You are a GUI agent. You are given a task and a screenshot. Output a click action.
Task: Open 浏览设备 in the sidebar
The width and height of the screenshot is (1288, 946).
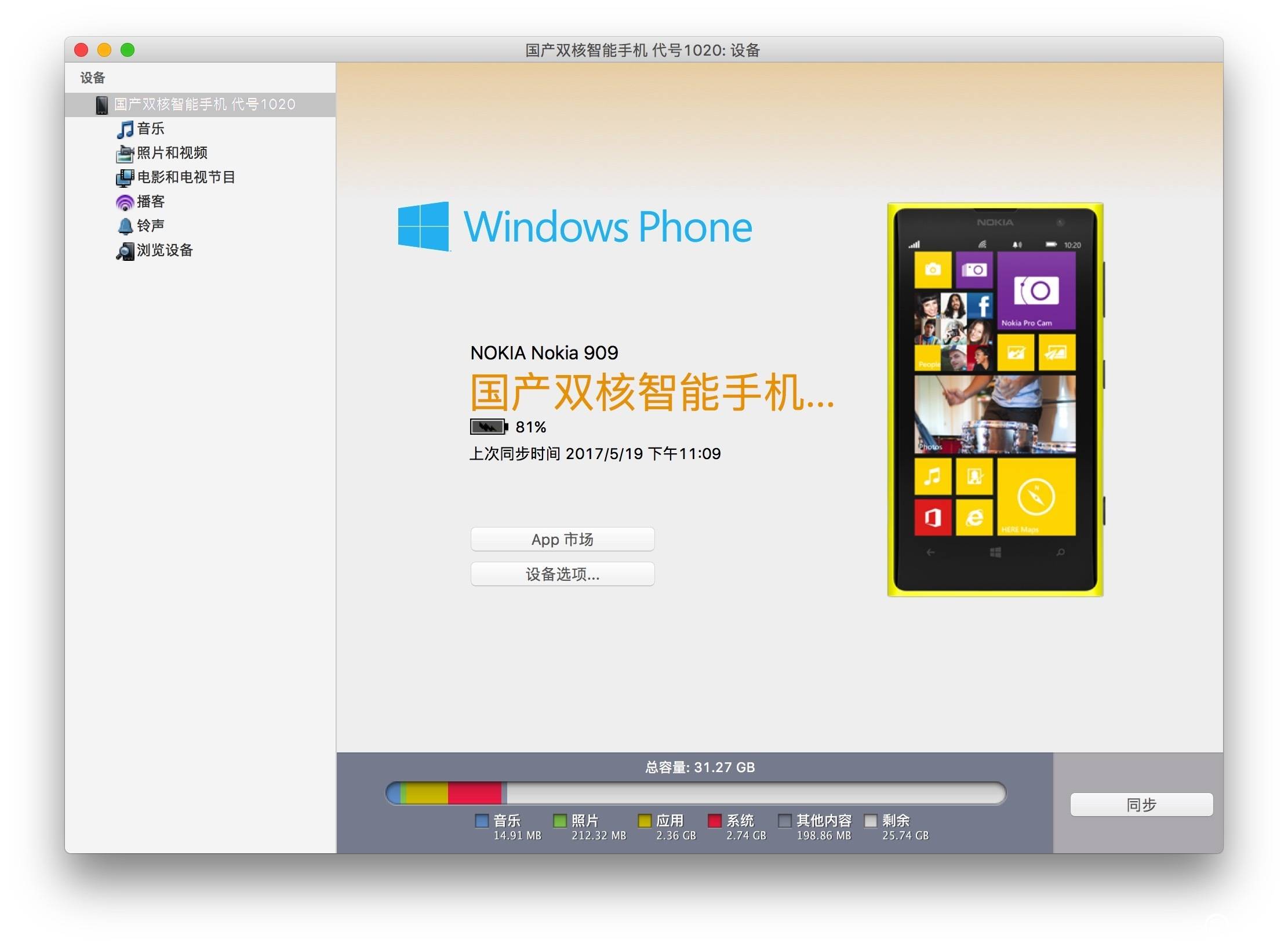click(165, 250)
